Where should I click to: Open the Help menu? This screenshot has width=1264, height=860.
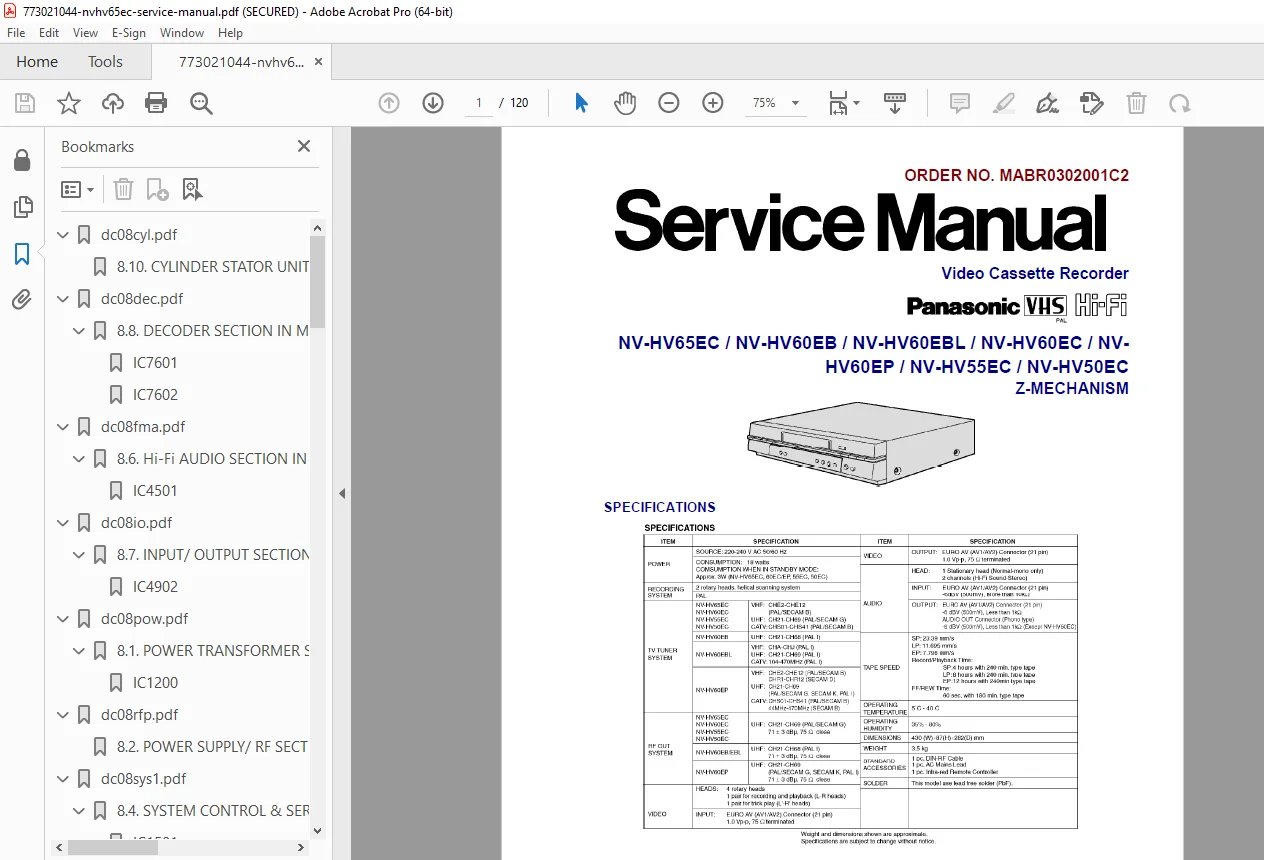pyautogui.click(x=230, y=33)
